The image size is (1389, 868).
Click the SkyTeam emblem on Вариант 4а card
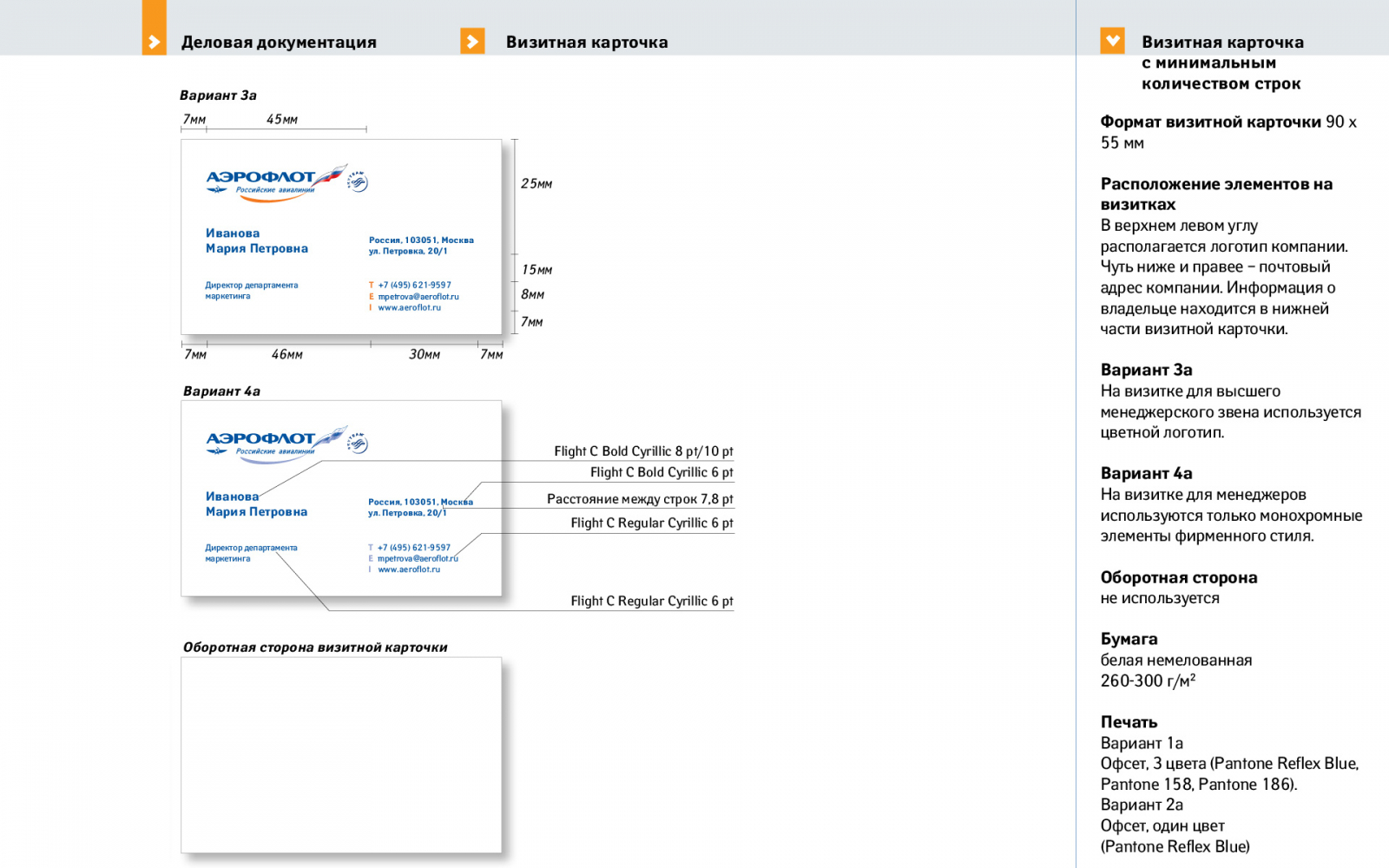pyautogui.click(x=358, y=444)
